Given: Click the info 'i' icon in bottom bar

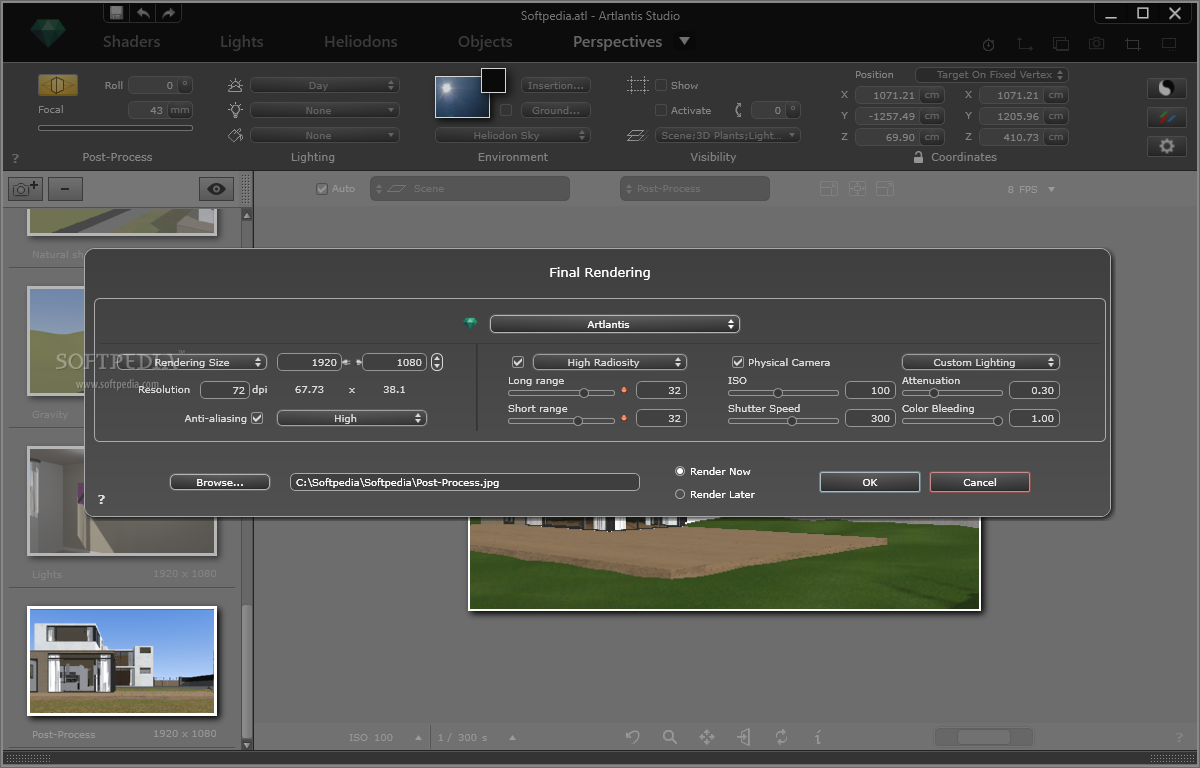Looking at the screenshot, I should coord(818,737).
